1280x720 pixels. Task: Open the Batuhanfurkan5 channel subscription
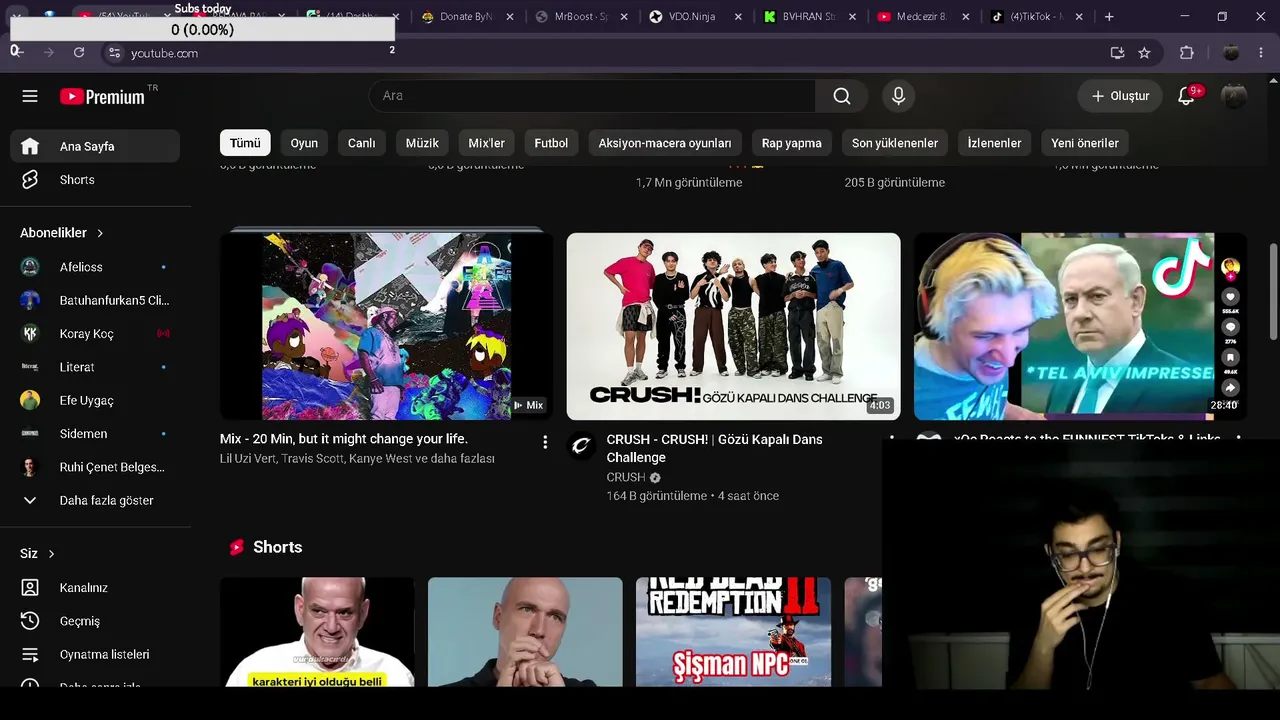(x=95, y=300)
